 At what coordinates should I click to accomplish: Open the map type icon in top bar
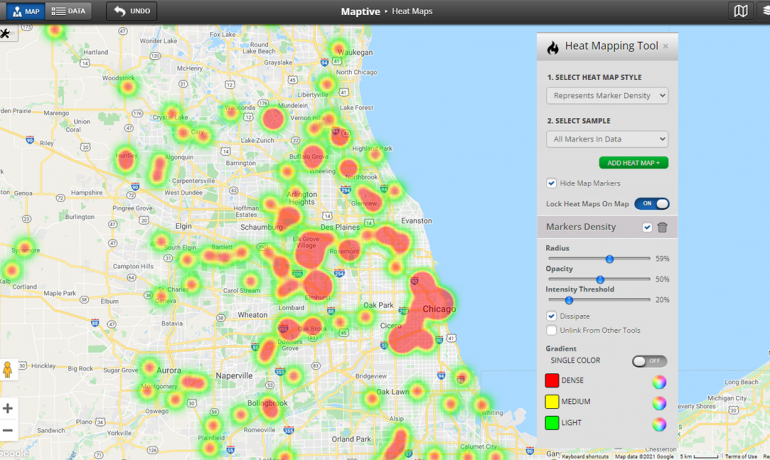pos(741,11)
